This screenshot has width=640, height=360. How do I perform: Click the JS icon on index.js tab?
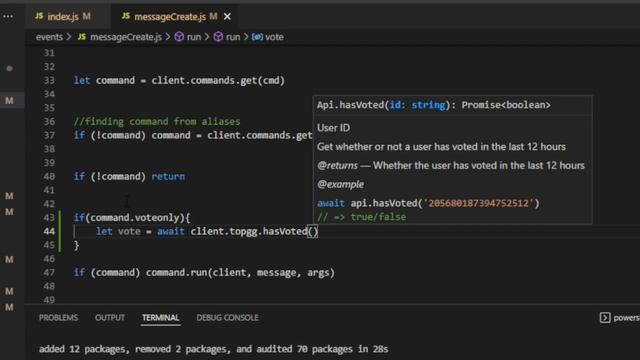click(x=39, y=16)
